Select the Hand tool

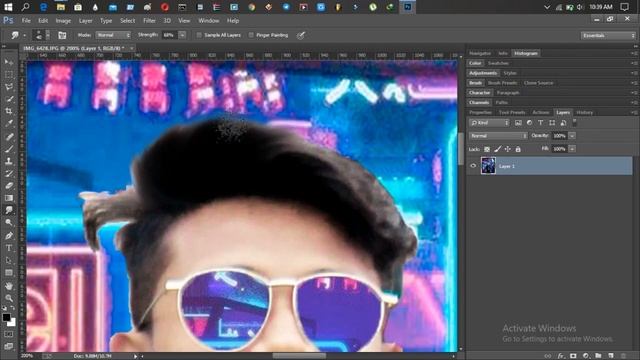[9, 286]
